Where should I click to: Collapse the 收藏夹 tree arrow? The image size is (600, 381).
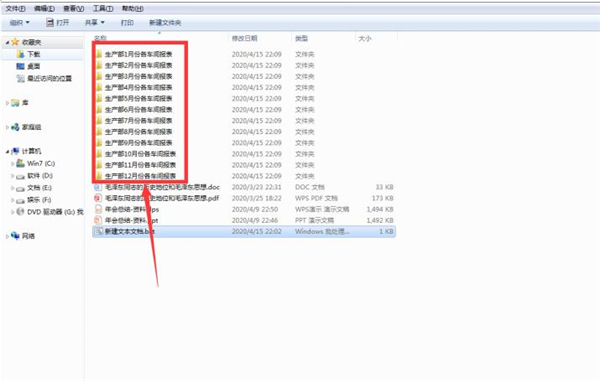(7, 42)
